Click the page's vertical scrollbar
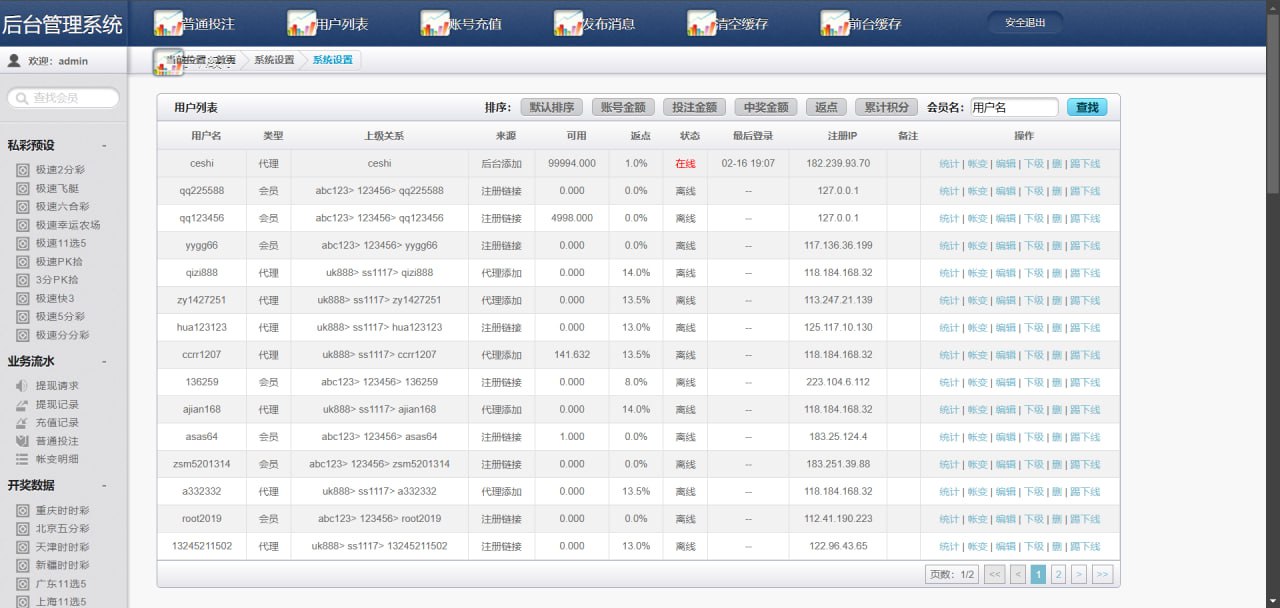Viewport: 1280px width, 608px height. (x=1272, y=100)
